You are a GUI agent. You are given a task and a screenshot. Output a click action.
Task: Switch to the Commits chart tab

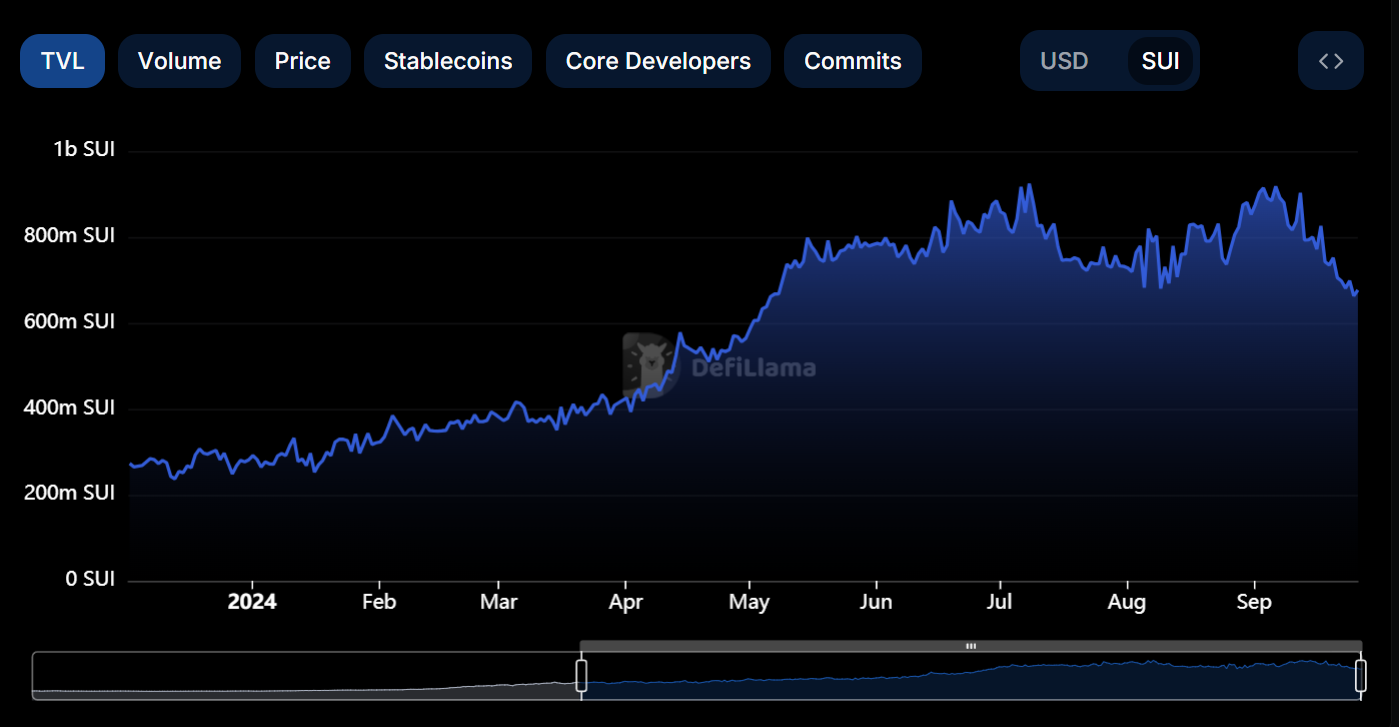pos(853,61)
